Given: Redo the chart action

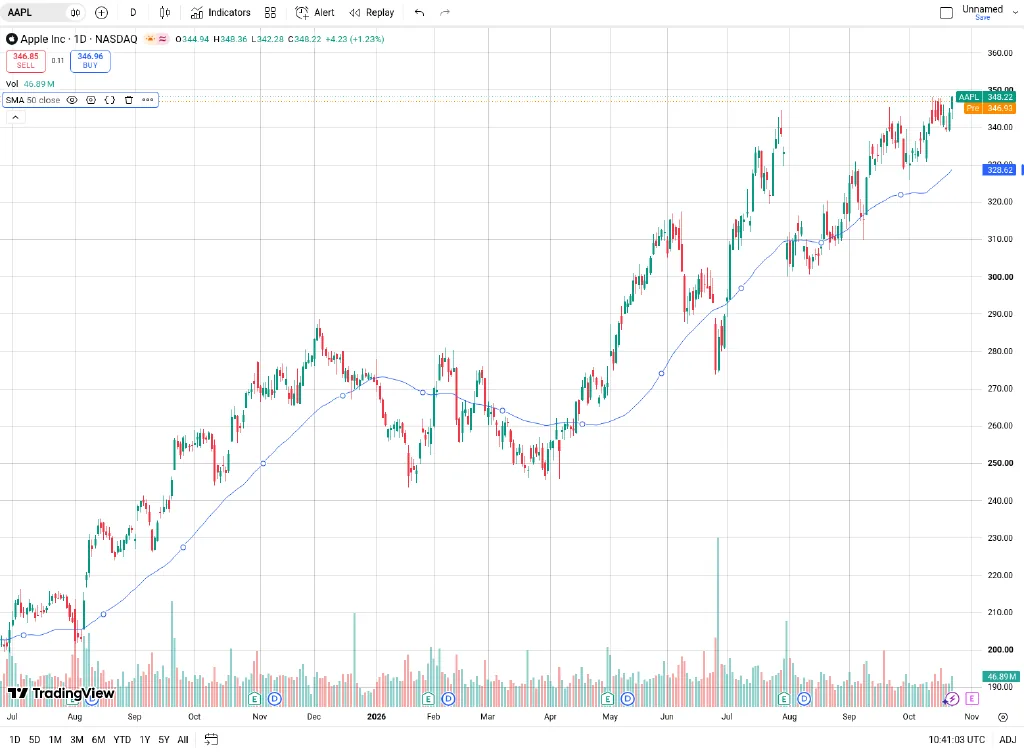Looking at the screenshot, I should click(445, 12).
